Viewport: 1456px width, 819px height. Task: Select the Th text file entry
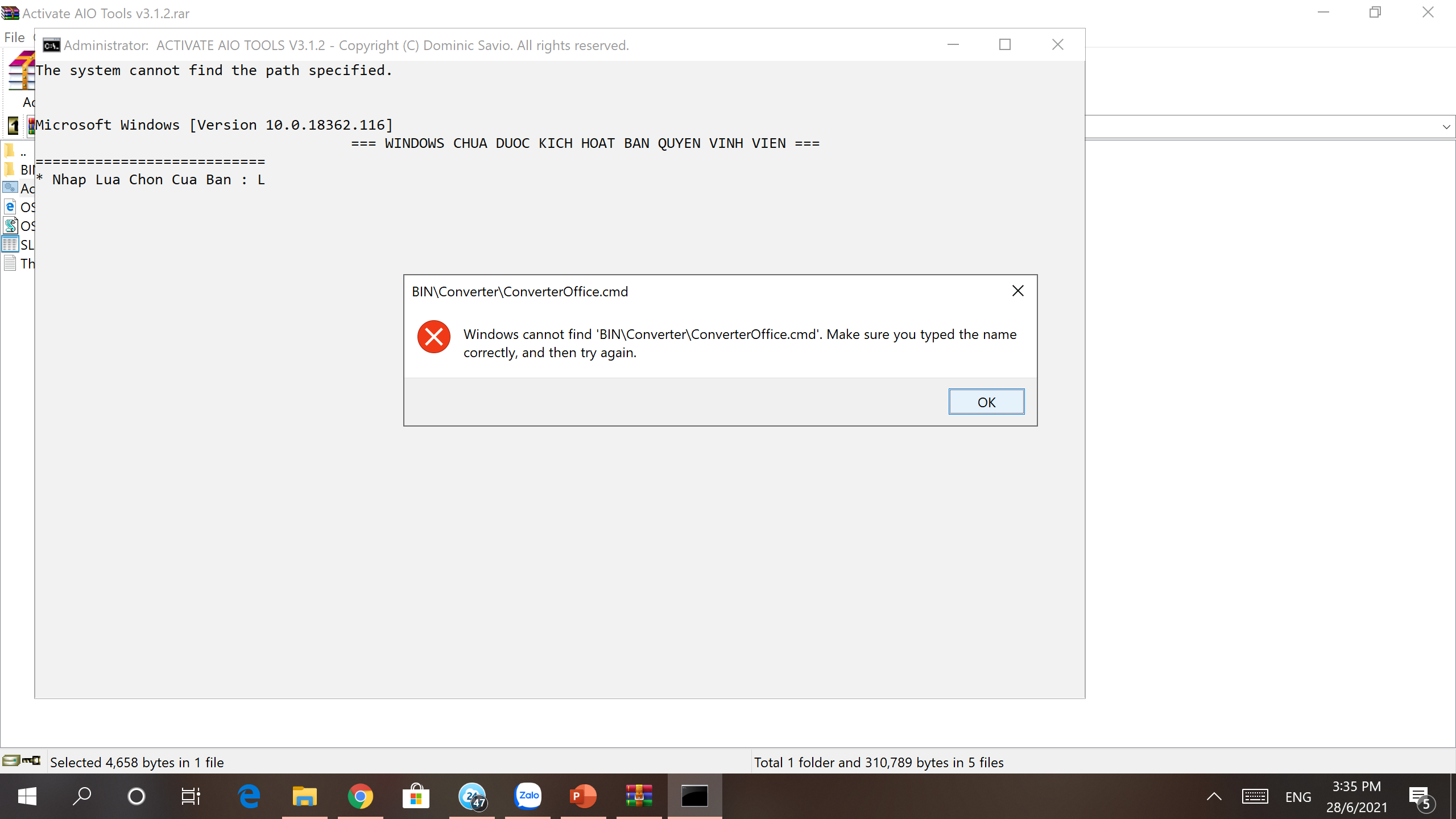[18, 263]
